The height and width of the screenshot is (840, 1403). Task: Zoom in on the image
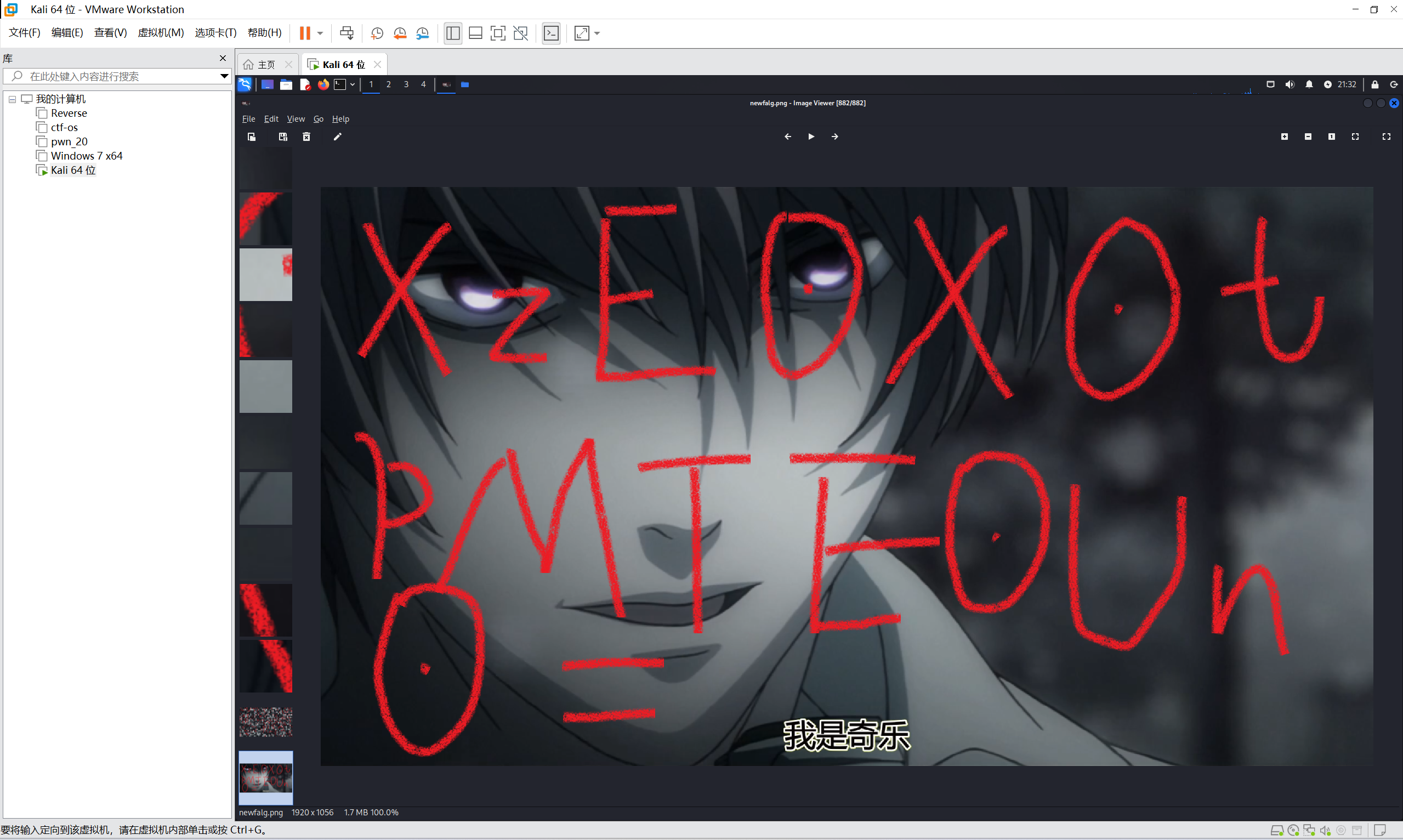coord(1285,137)
